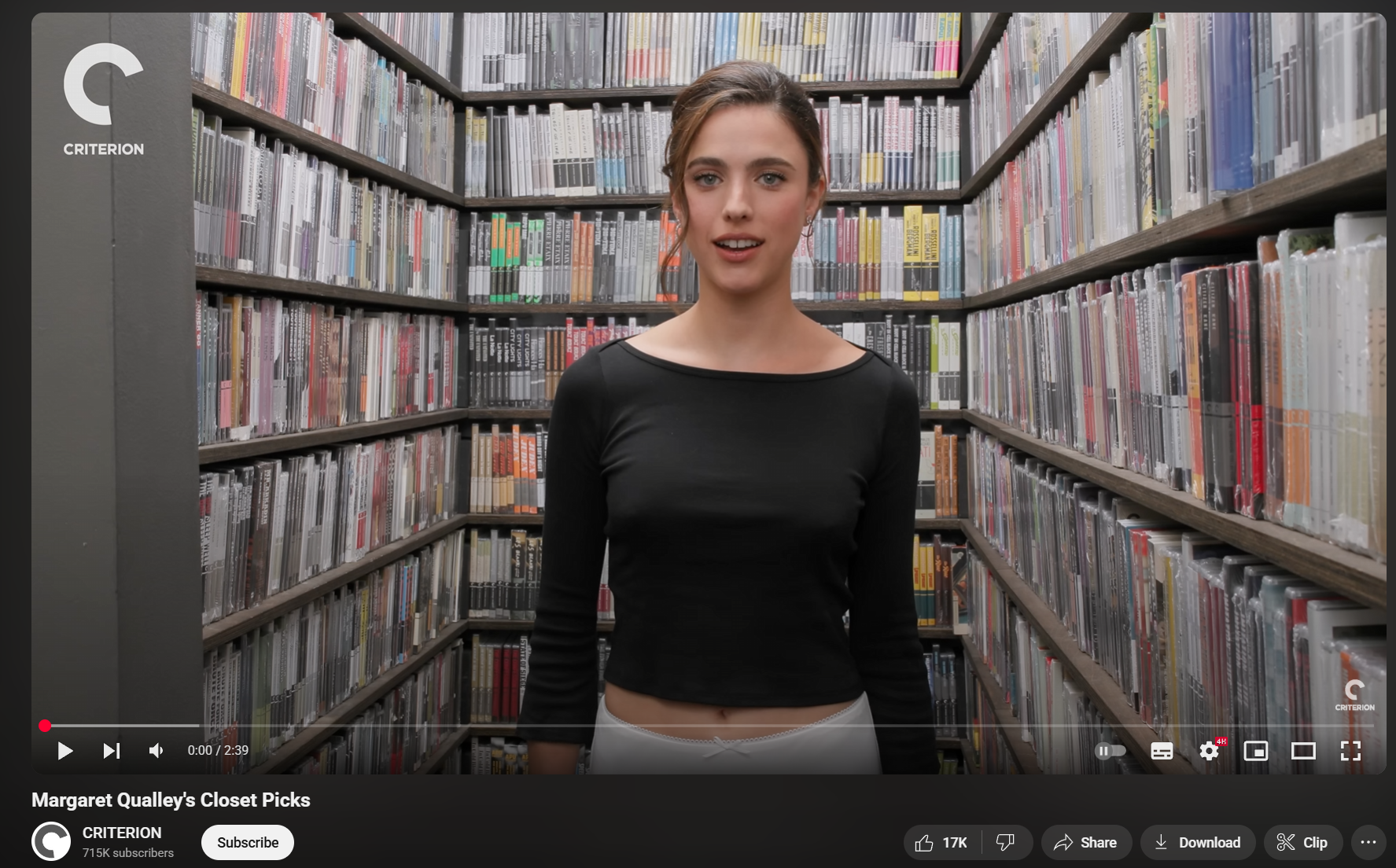Skip to the next video

tap(112, 751)
